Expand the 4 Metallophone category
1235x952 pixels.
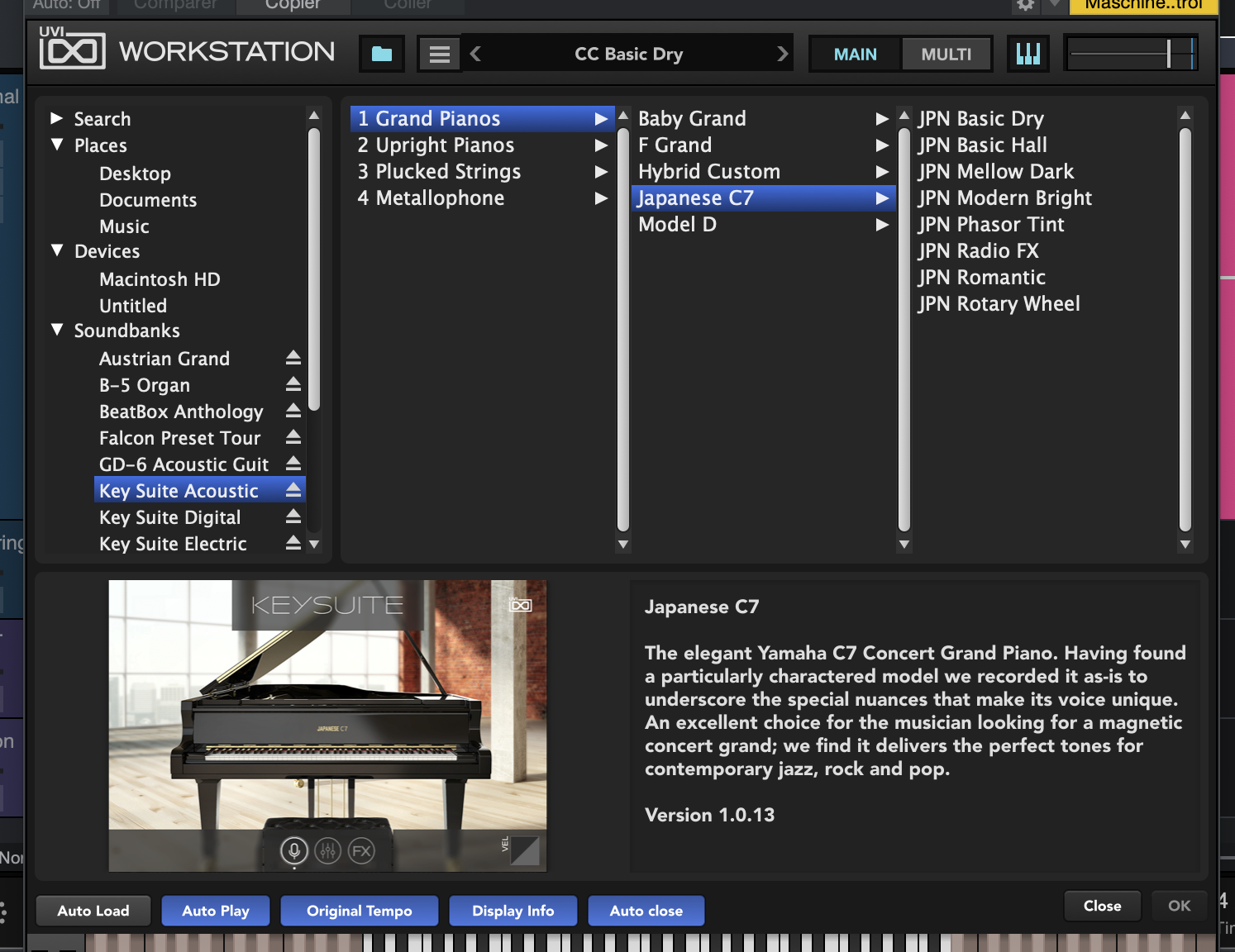(601, 198)
